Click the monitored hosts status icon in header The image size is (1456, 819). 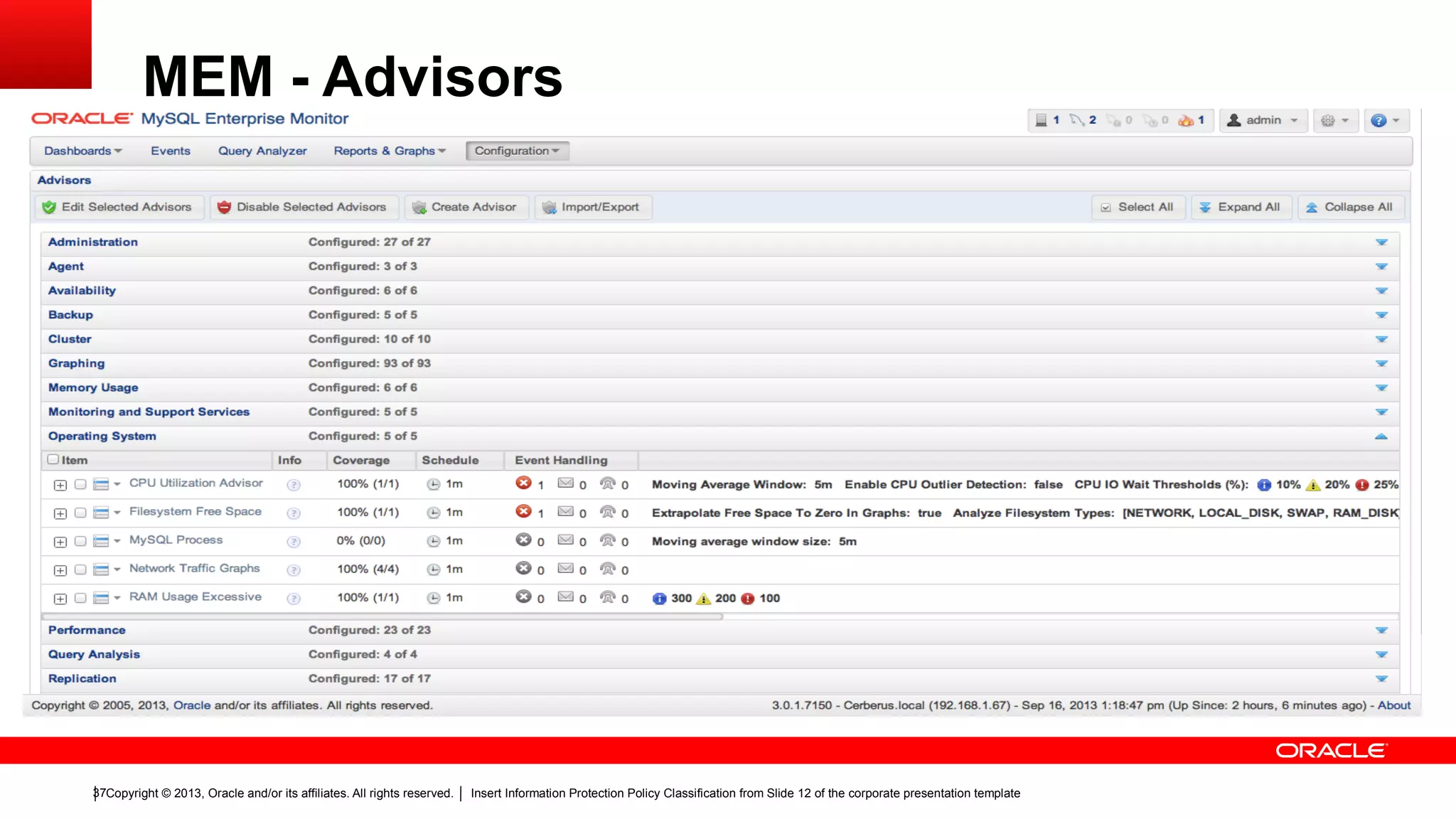click(x=1041, y=120)
